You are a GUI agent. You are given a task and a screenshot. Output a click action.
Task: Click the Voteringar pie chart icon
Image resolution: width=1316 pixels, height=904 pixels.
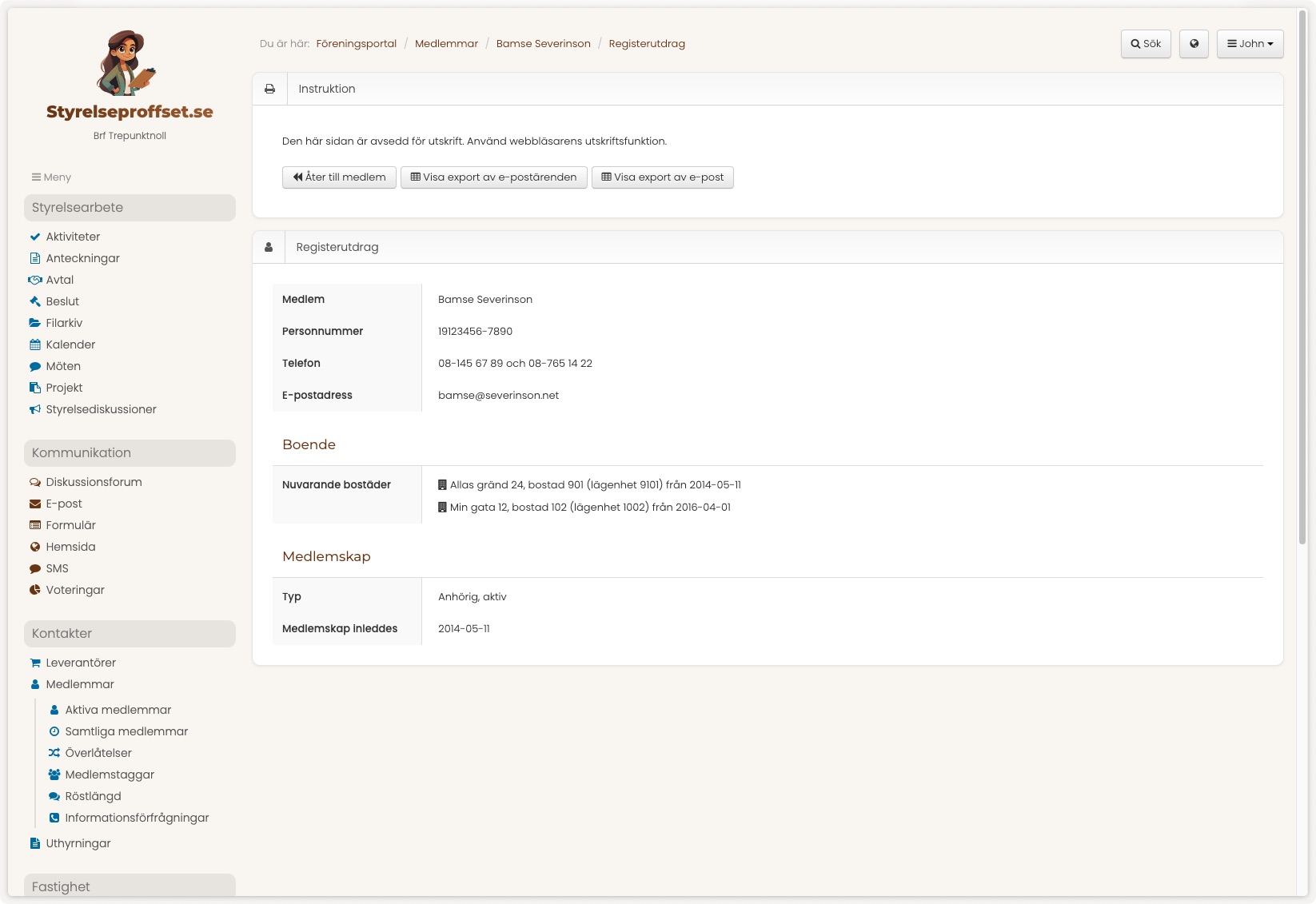point(35,590)
